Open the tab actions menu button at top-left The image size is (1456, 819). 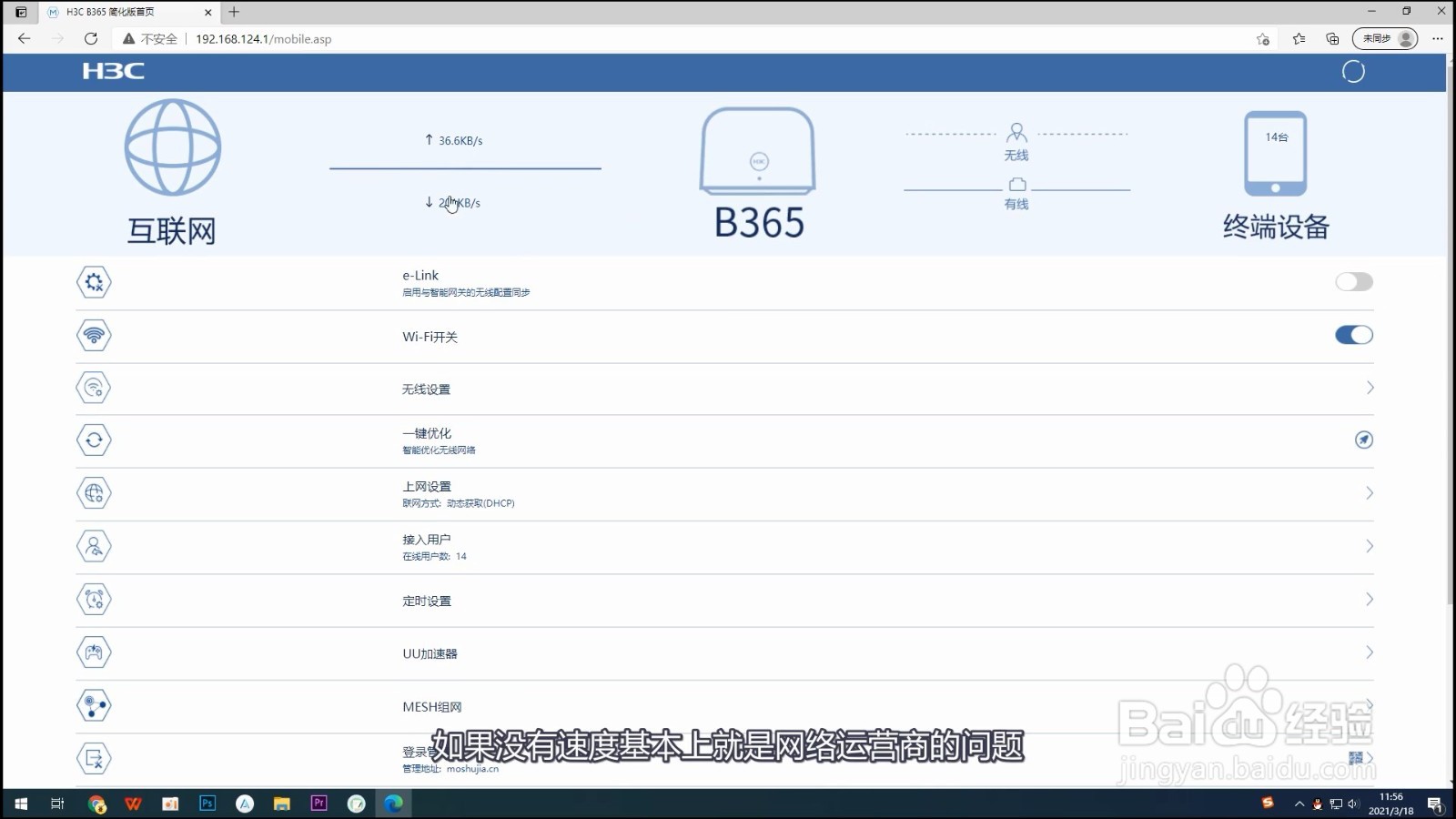pyautogui.click(x=21, y=12)
